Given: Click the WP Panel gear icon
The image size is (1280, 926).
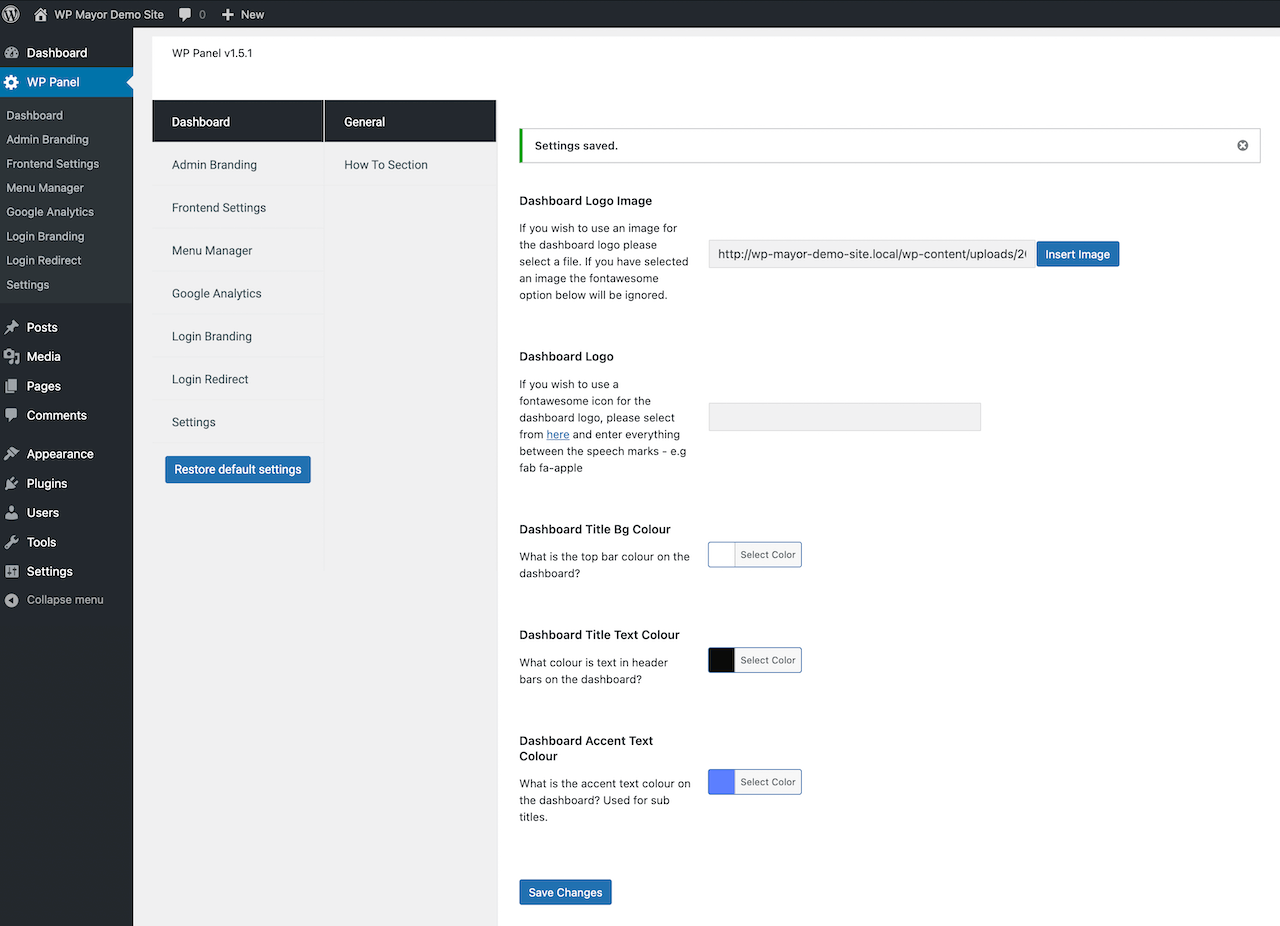Looking at the screenshot, I should pyautogui.click(x=12, y=82).
